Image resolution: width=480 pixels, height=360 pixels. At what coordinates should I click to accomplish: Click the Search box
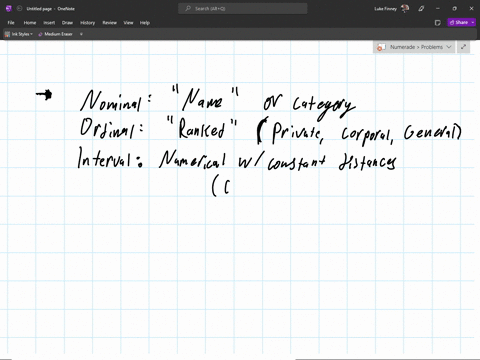[x=243, y=9]
